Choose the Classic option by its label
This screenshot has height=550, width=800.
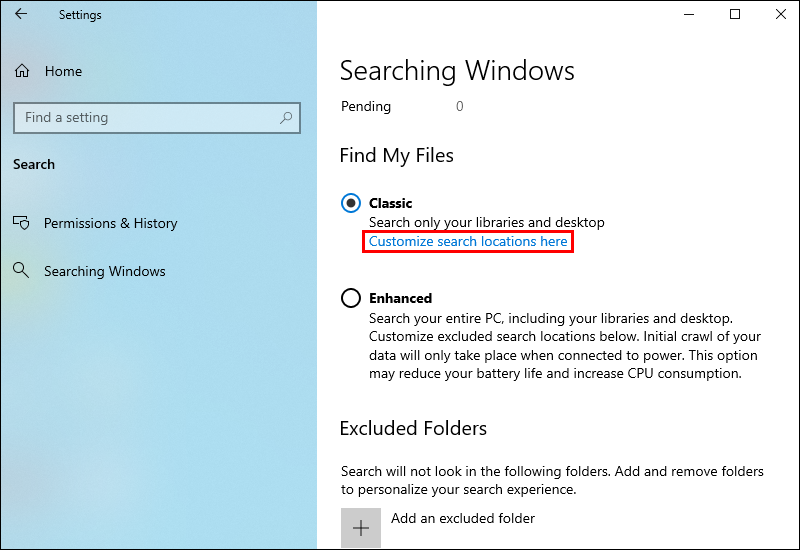click(x=391, y=203)
